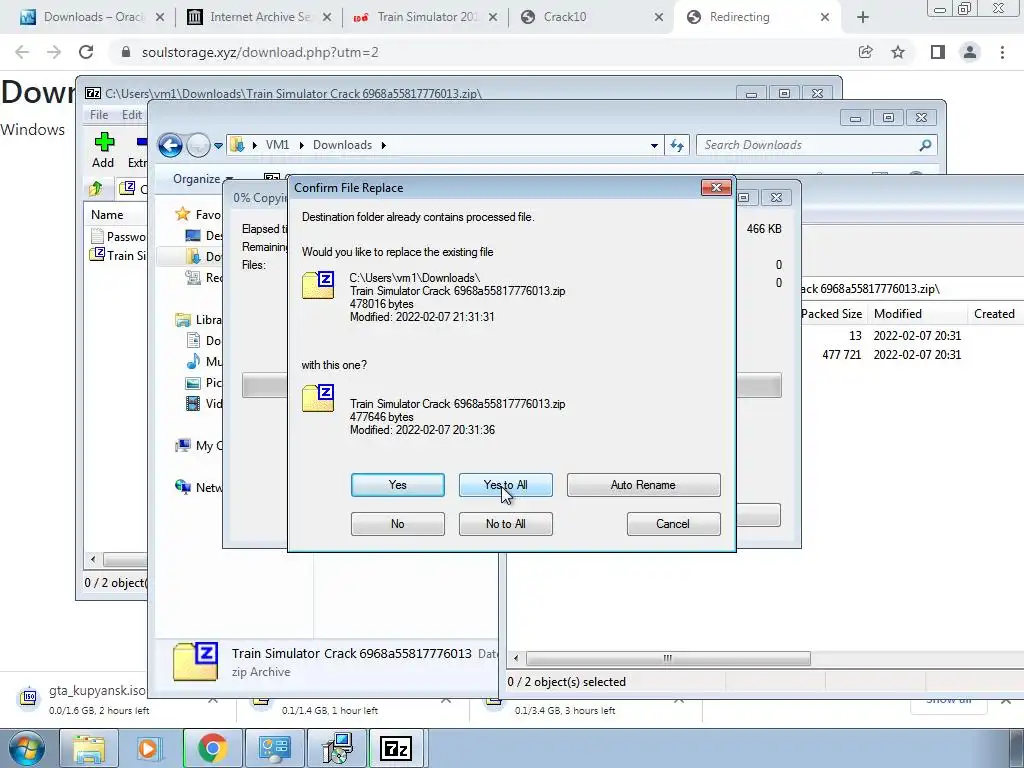The image size is (1024, 768).
Task: Open Organize dropdown in Explorer
Action: 202,179
